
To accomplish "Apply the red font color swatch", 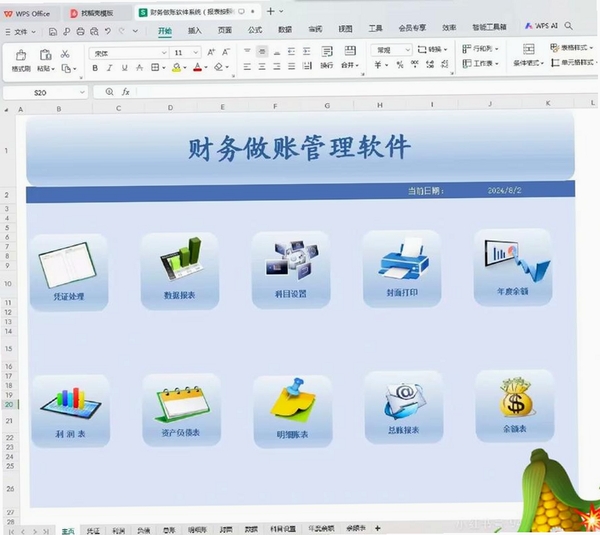I will pyautogui.click(x=197, y=68).
